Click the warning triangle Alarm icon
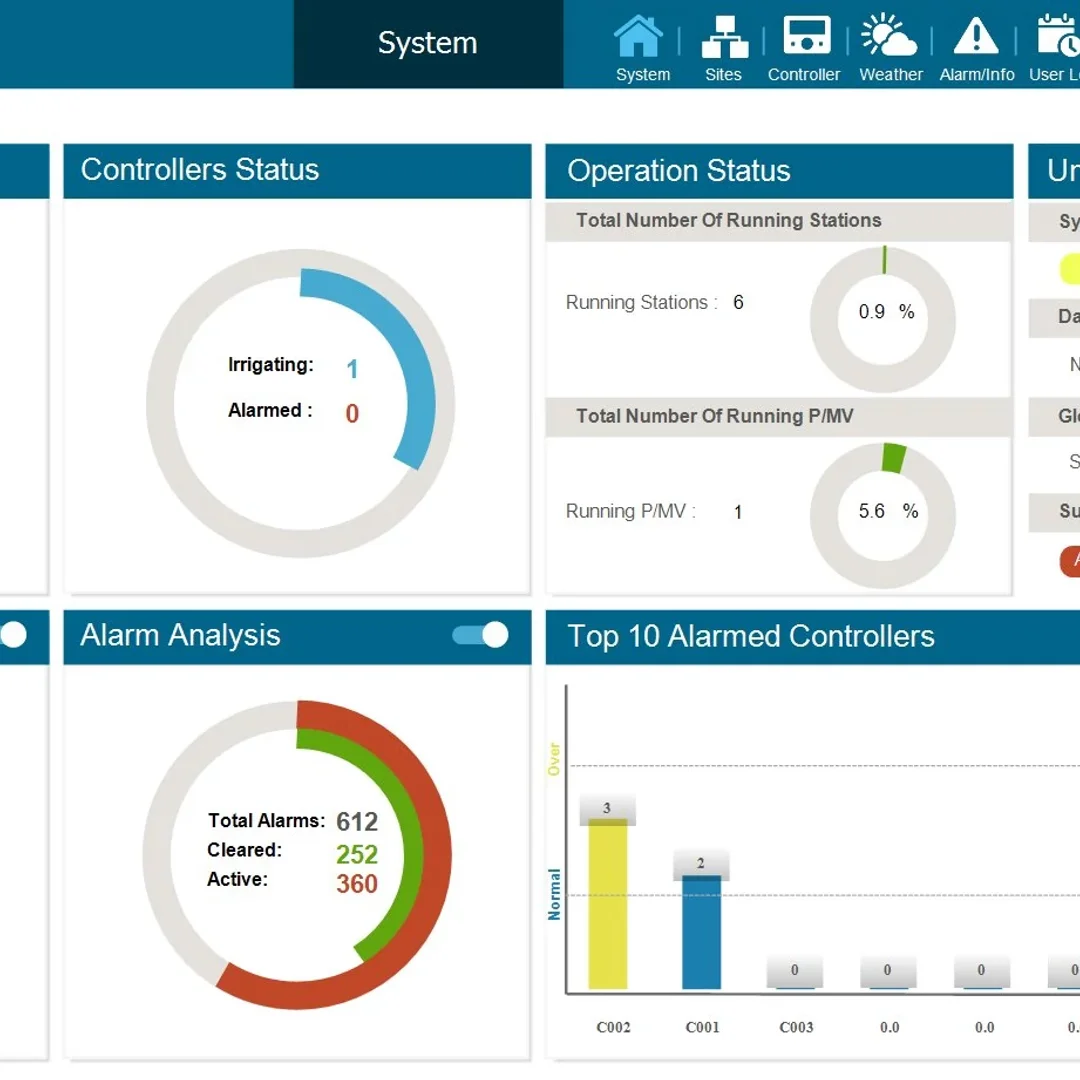Image resolution: width=1080 pixels, height=1080 pixels. [x=977, y=33]
